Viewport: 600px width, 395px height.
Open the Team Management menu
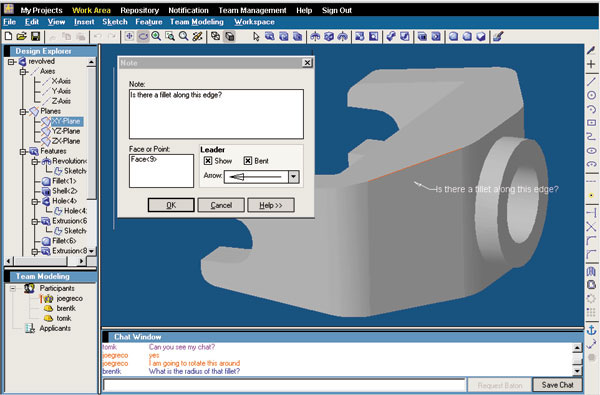(252, 10)
